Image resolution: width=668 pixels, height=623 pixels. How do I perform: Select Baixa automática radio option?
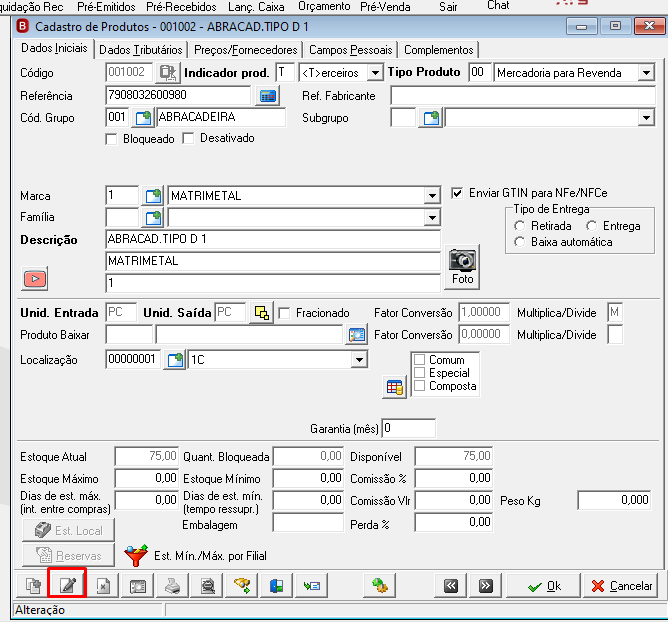click(x=519, y=242)
